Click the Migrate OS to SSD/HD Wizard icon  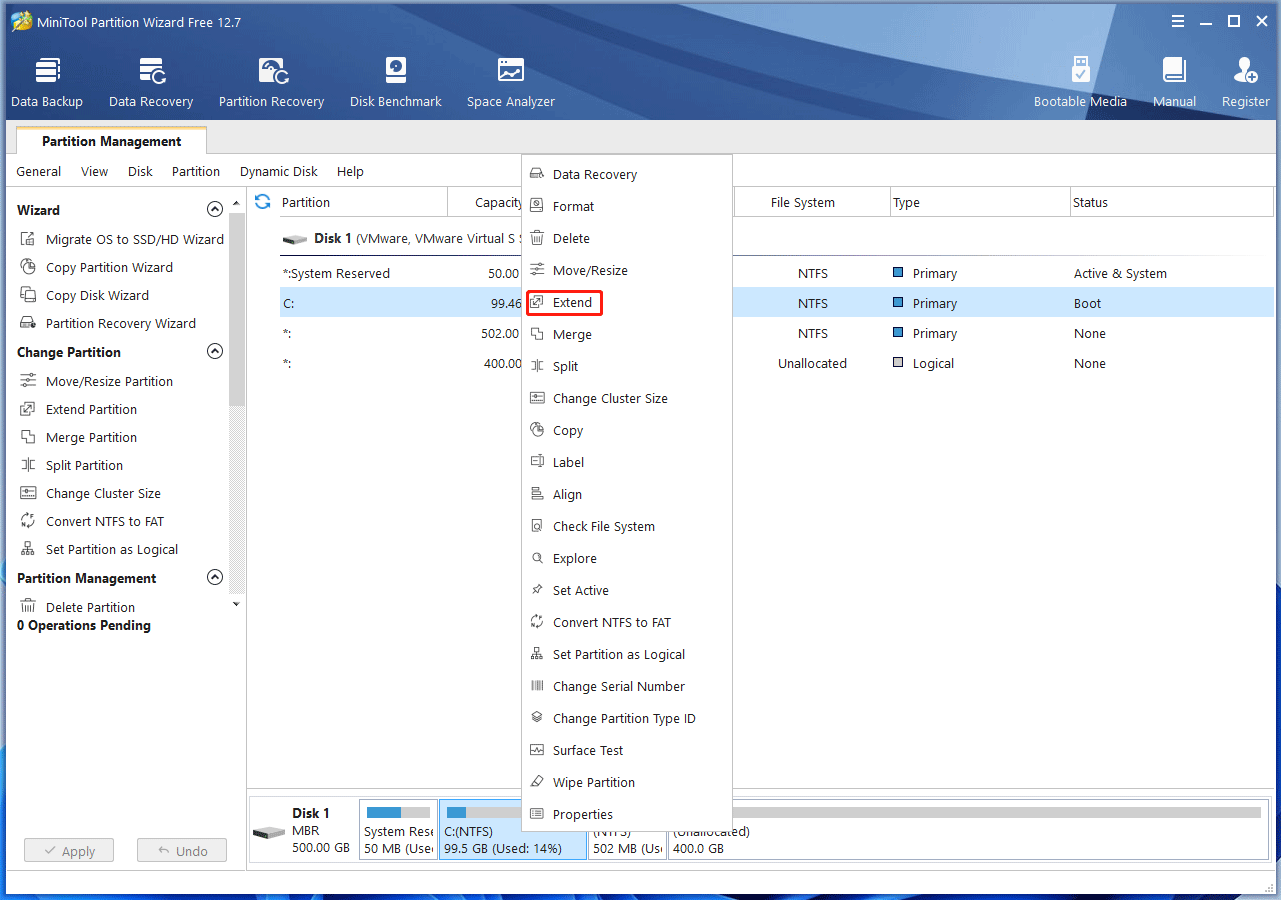[x=28, y=239]
